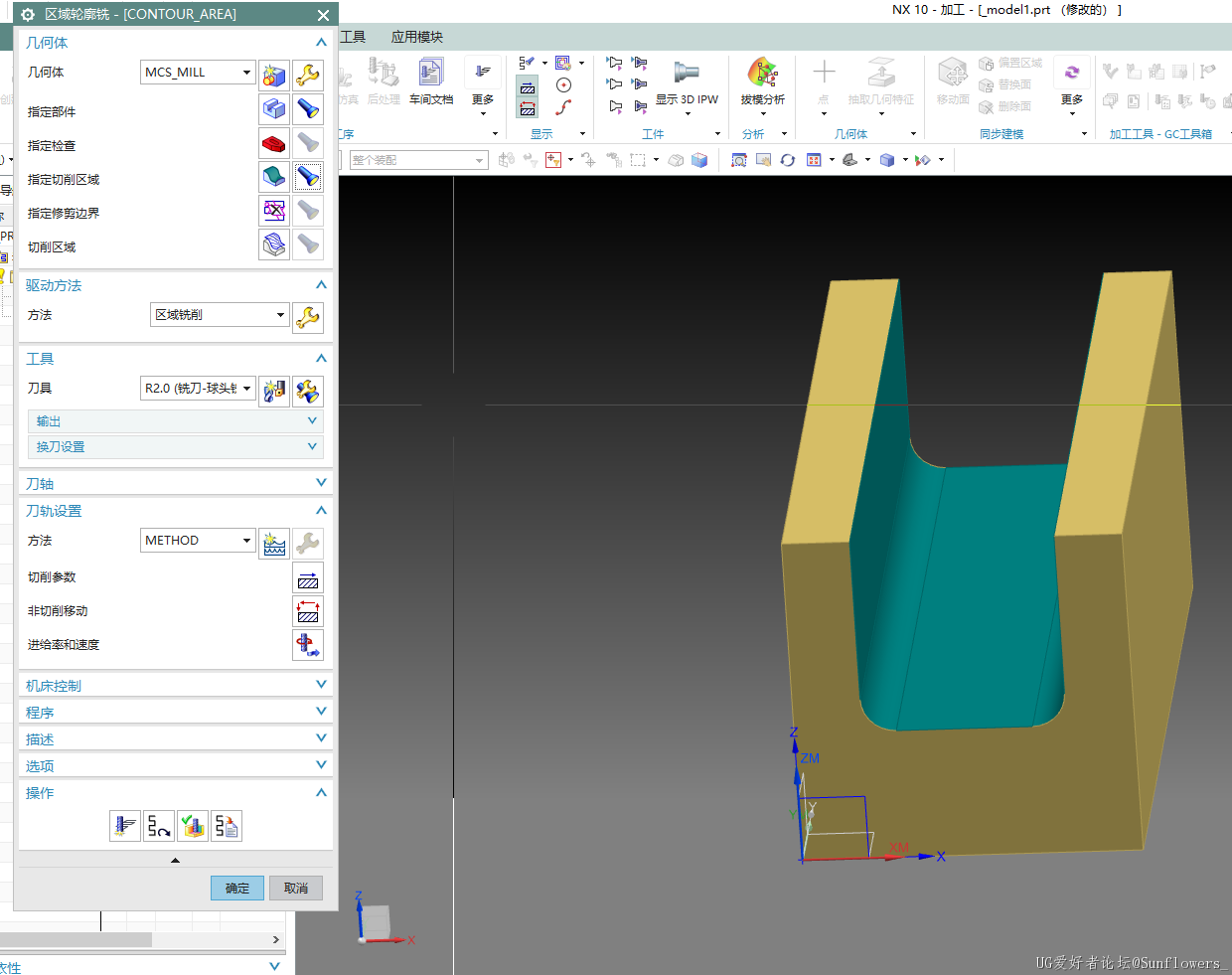Edit drive method using wrench next to 区域铣削
The height and width of the screenshot is (975, 1232).
point(308,317)
